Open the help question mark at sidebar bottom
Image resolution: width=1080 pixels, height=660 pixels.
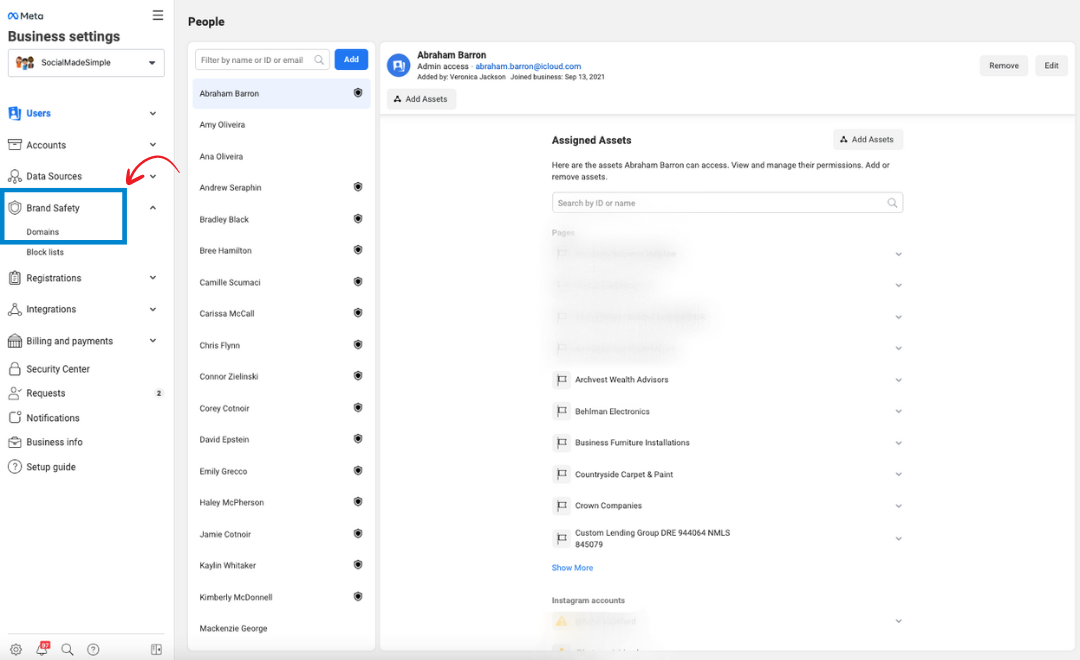point(94,649)
